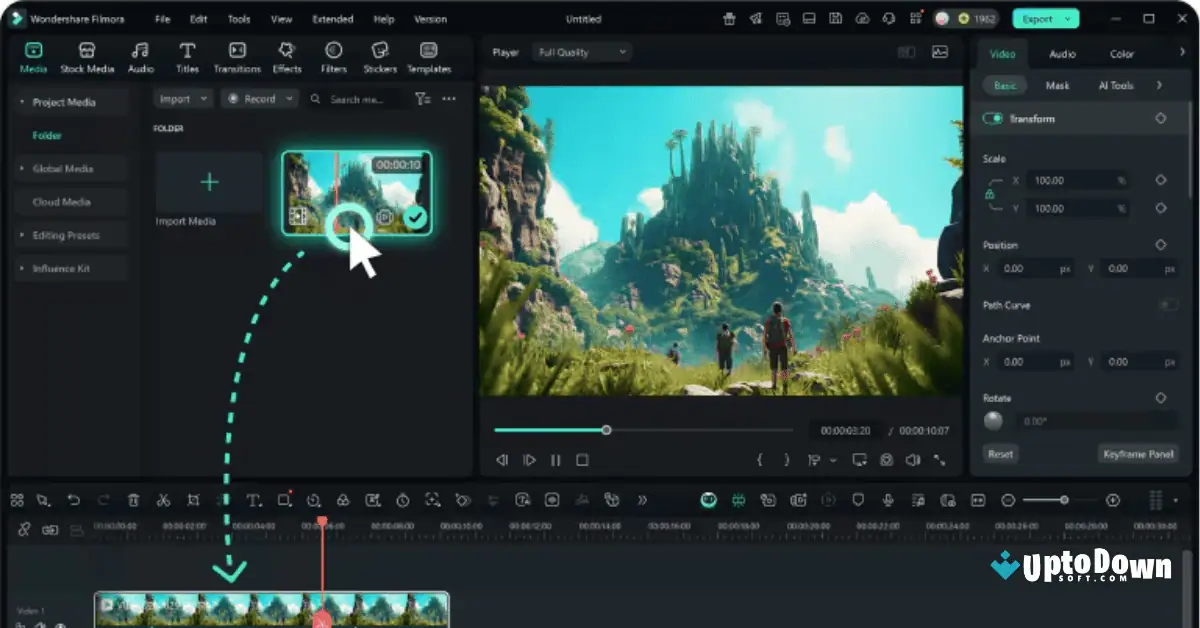Viewport: 1200px width, 628px height.
Task: Delete the clip using the trash icon
Action: tap(135, 500)
